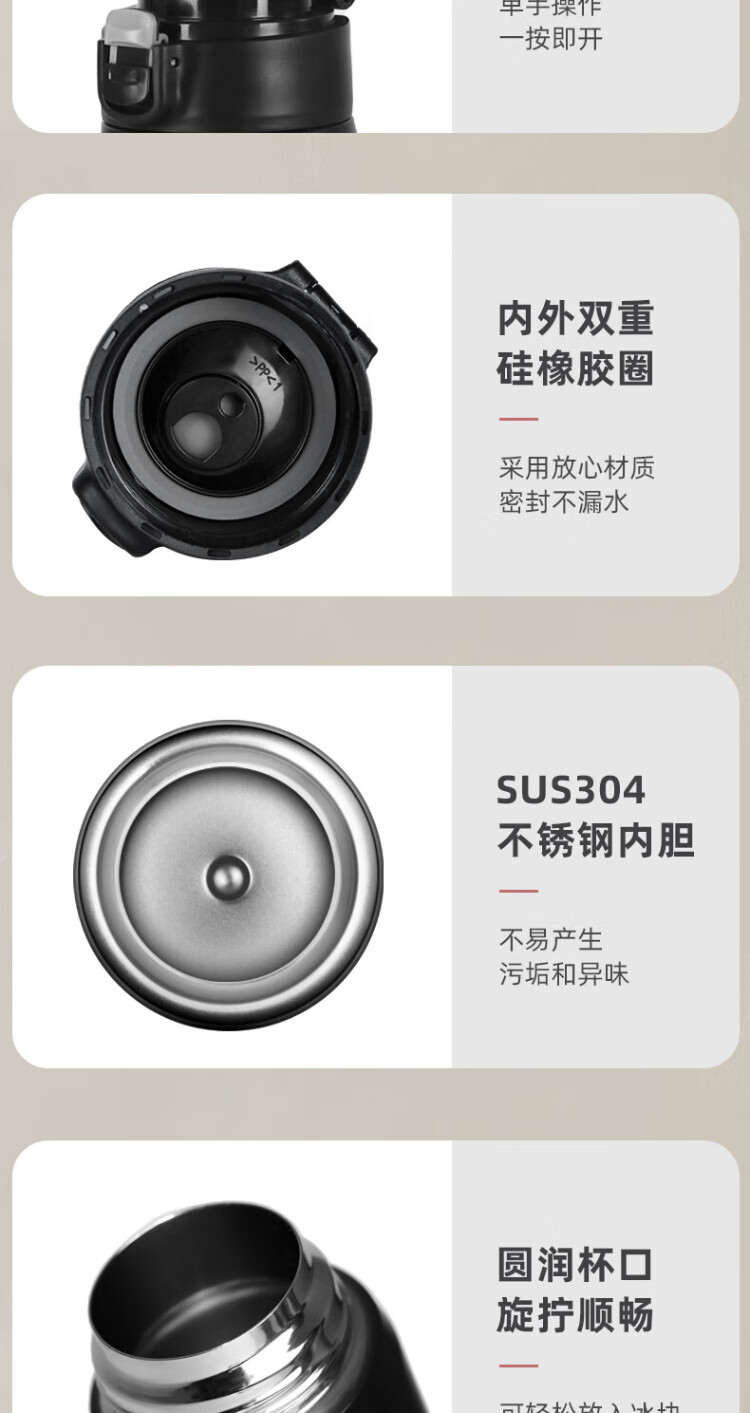Click the 内外双重硅橡胶圈 heading
The height and width of the screenshot is (1413, 750).
tap(576, 344)
